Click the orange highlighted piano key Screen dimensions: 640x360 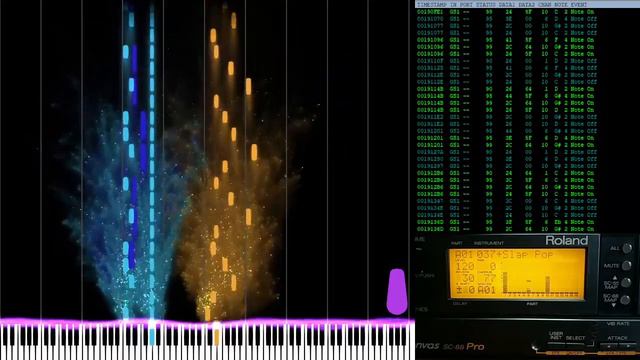coord(217,336)
